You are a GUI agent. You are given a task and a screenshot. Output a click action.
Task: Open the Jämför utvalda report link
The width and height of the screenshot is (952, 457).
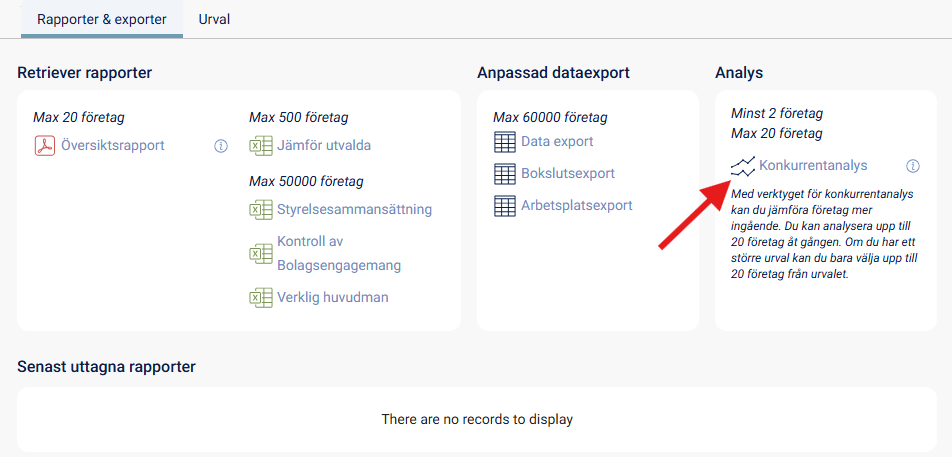click(x=324, y=146)
